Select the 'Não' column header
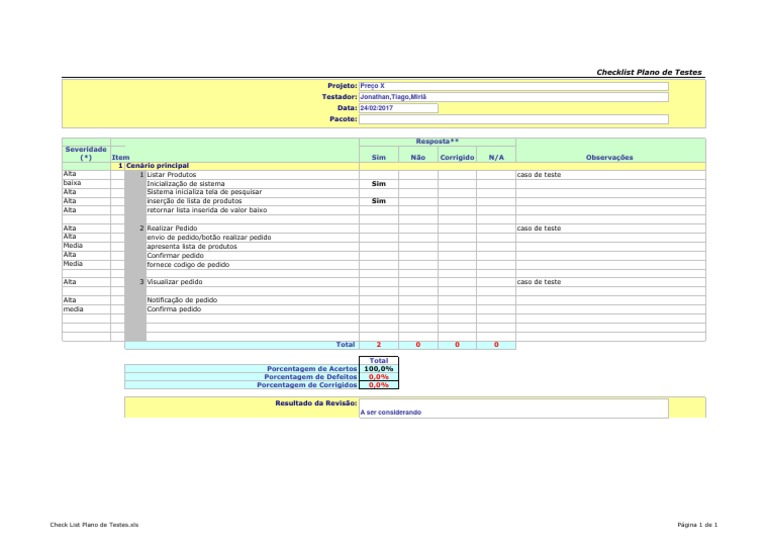 point(418,158)
